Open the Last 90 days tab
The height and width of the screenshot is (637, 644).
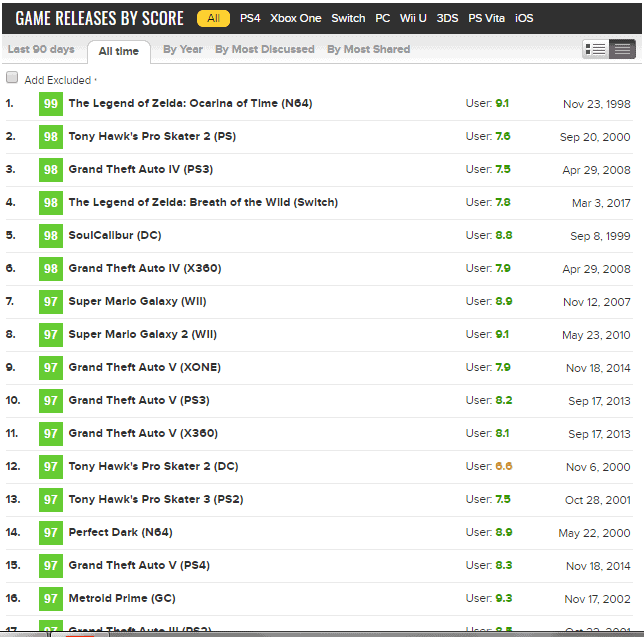point(41,49)
